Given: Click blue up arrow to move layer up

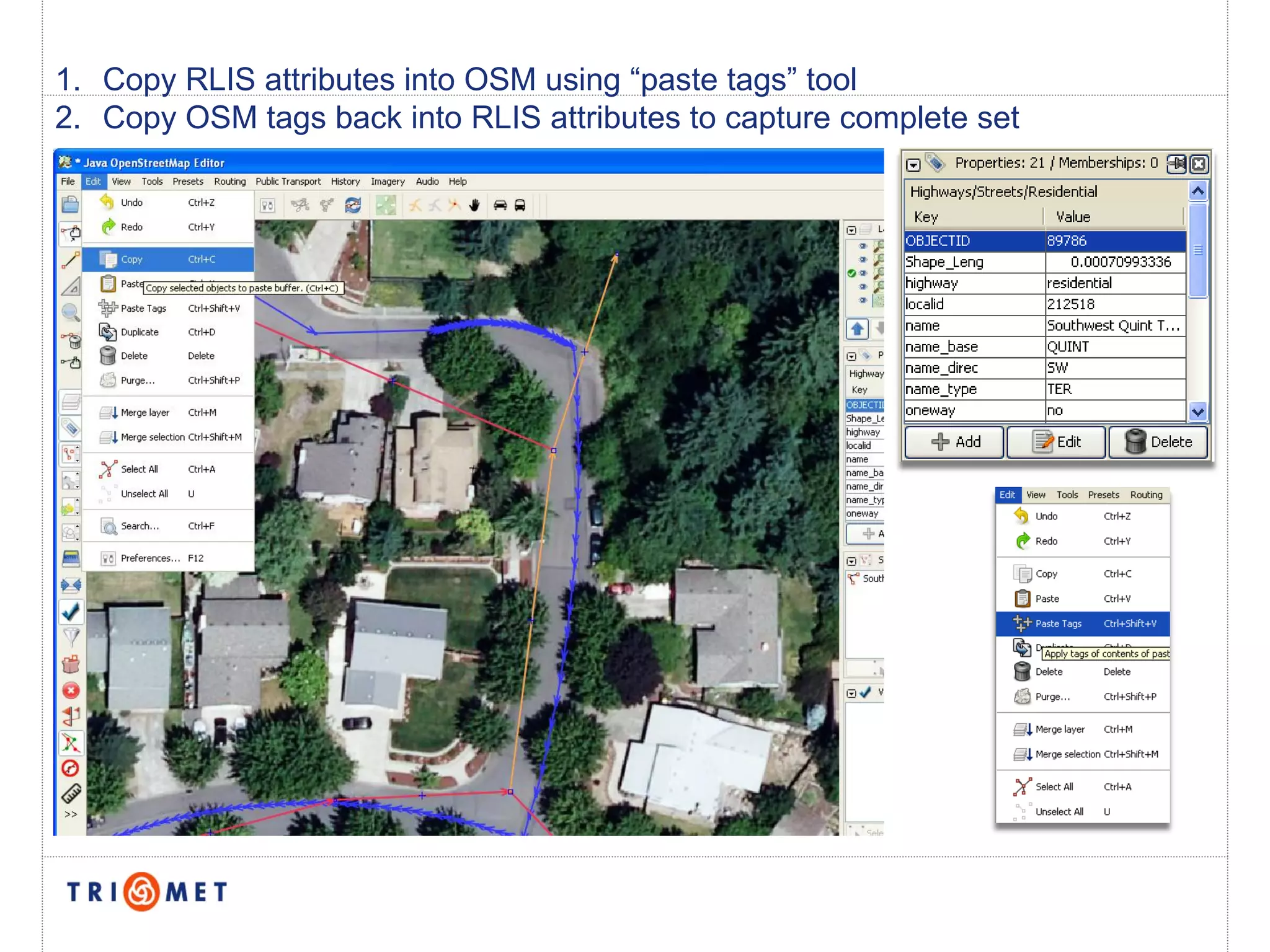Looking at the screenshot, I should coord(858,328).
